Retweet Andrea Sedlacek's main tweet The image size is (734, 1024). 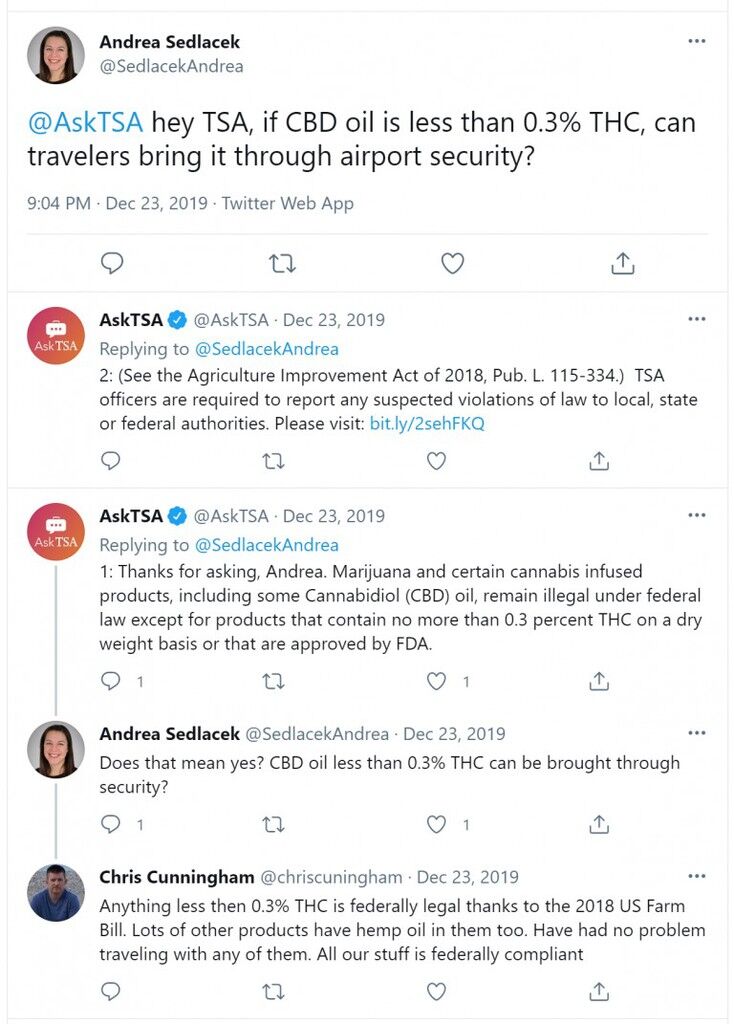282,264
